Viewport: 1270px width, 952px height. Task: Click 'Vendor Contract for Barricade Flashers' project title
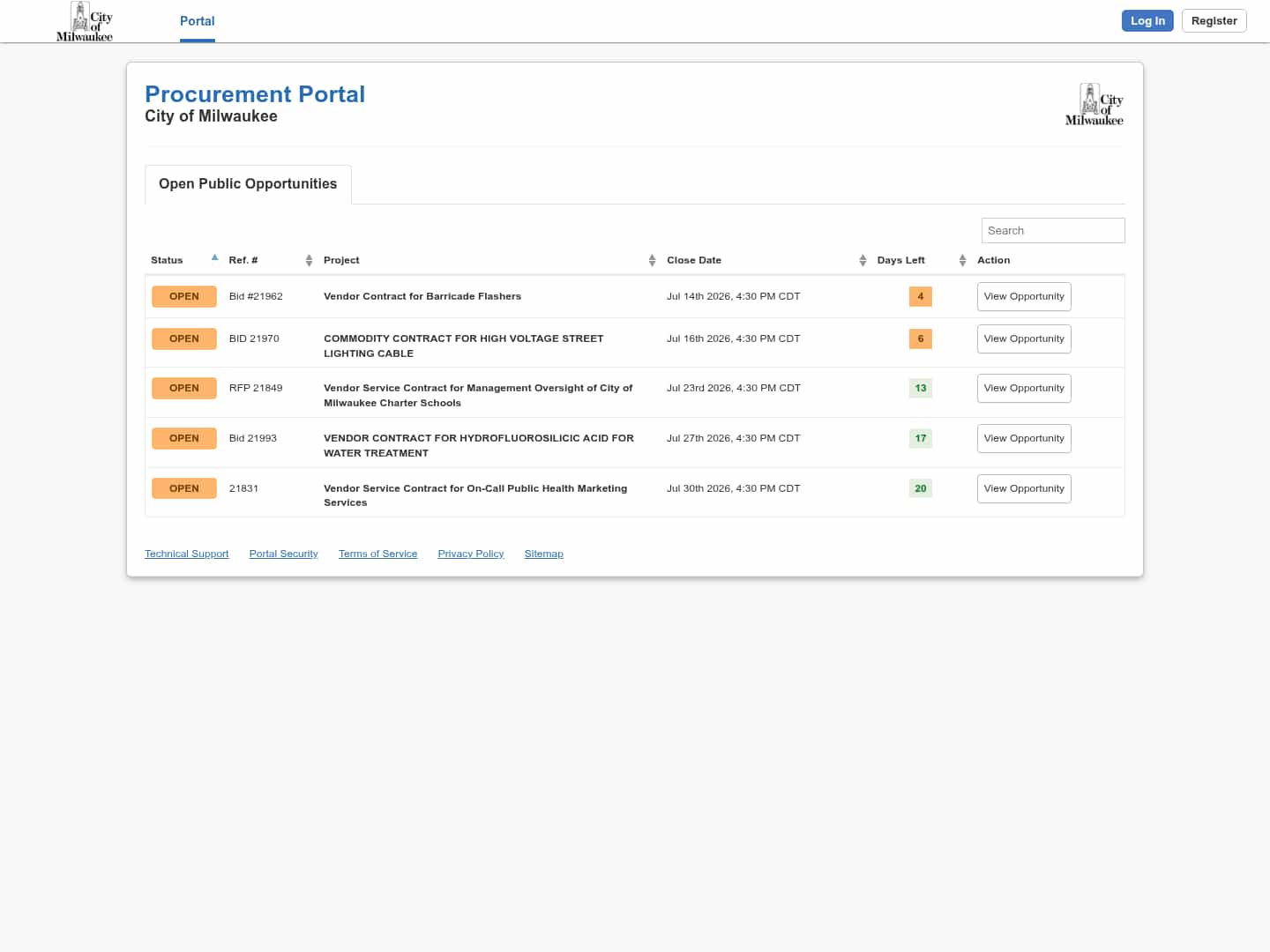(422, 297)
